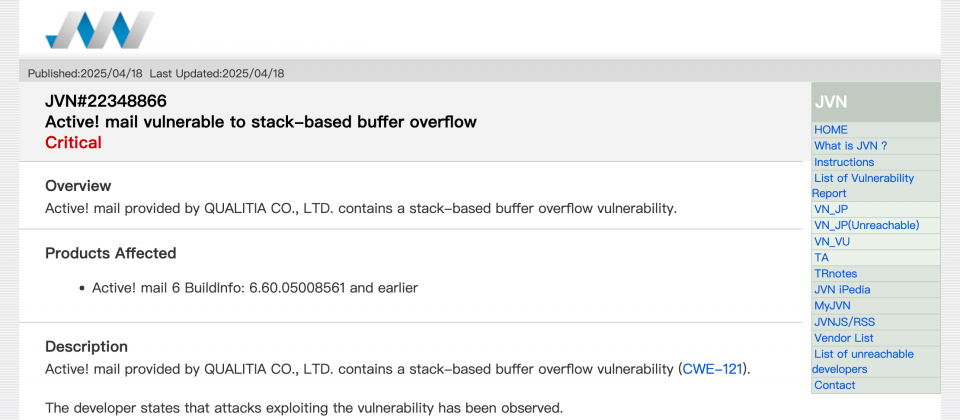Image resolution: width=960 pixels, height=420 pixels.
Task: Click the JVN sidebar header
Action: point(876,102)
